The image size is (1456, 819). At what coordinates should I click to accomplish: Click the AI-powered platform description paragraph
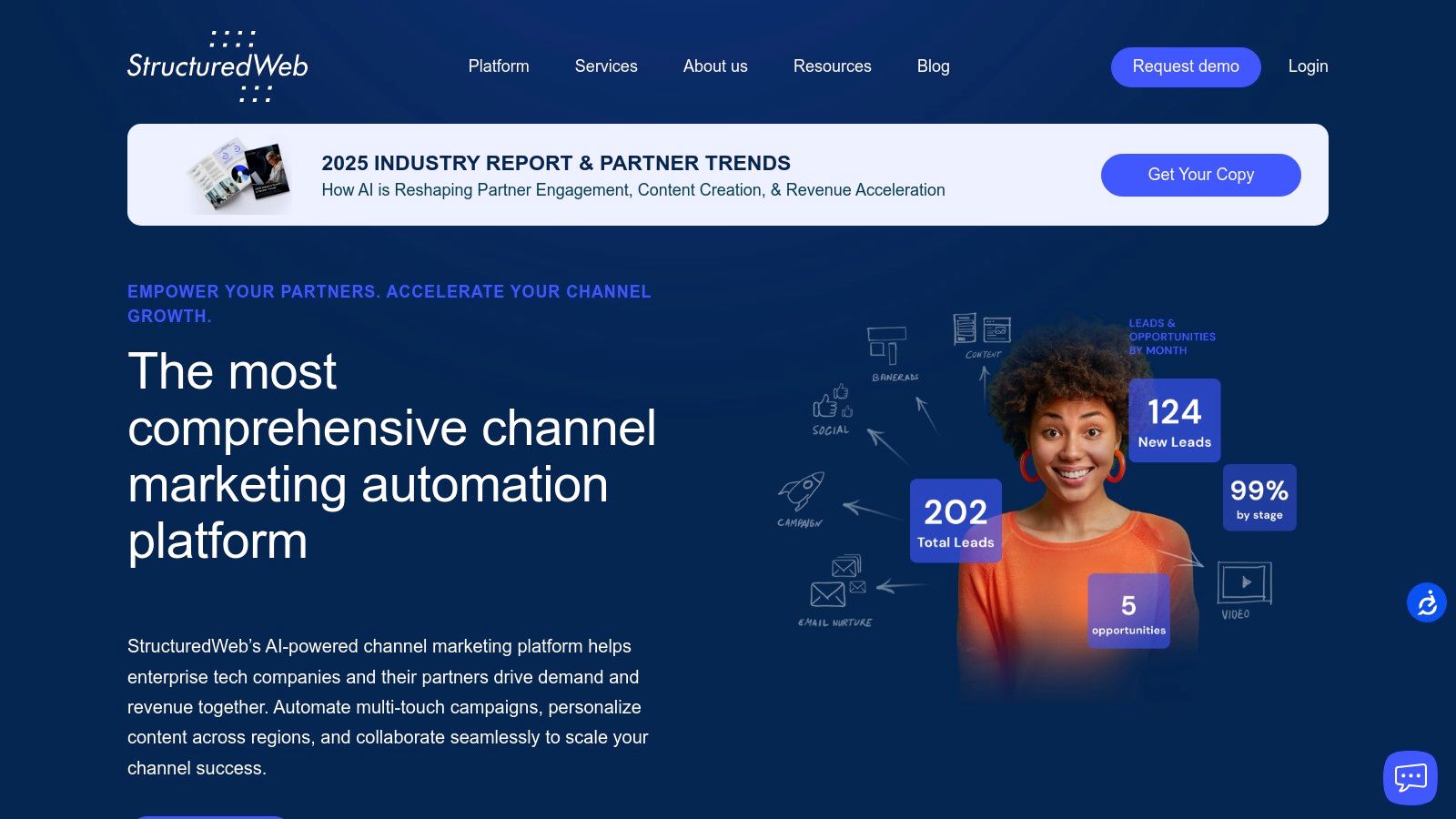pos(388,707)
